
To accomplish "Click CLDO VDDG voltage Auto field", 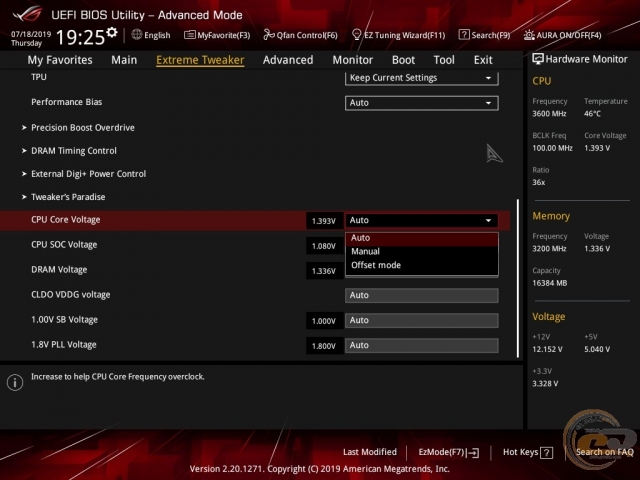I will coord(422,296).
